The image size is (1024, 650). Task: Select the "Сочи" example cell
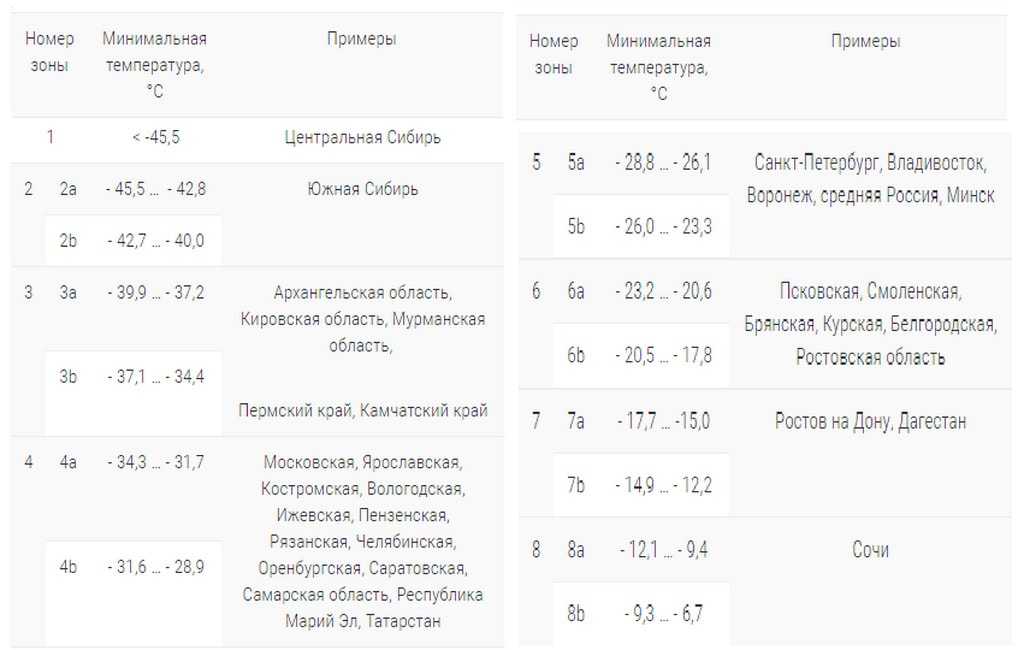point(870,550)
